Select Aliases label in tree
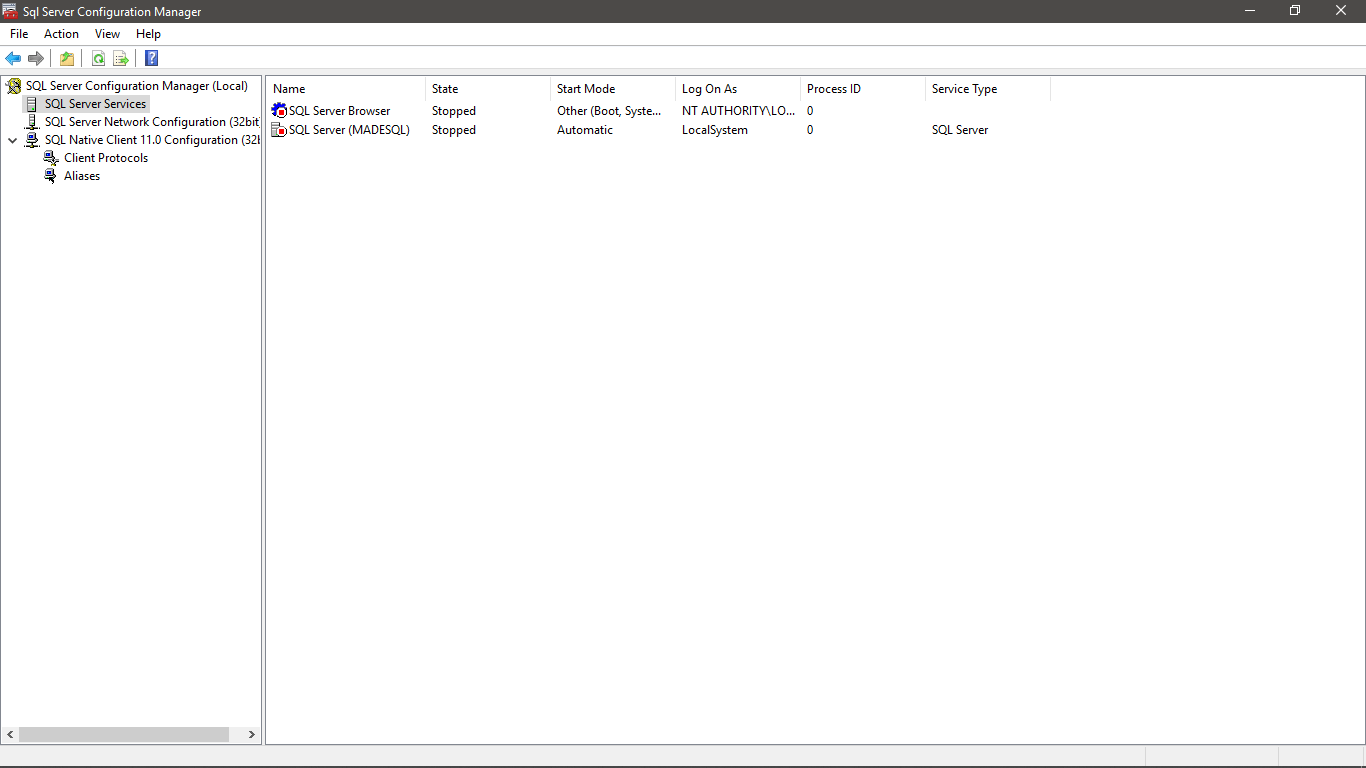The height and width of the screenshot is (768, 1366). click(82, 176)
